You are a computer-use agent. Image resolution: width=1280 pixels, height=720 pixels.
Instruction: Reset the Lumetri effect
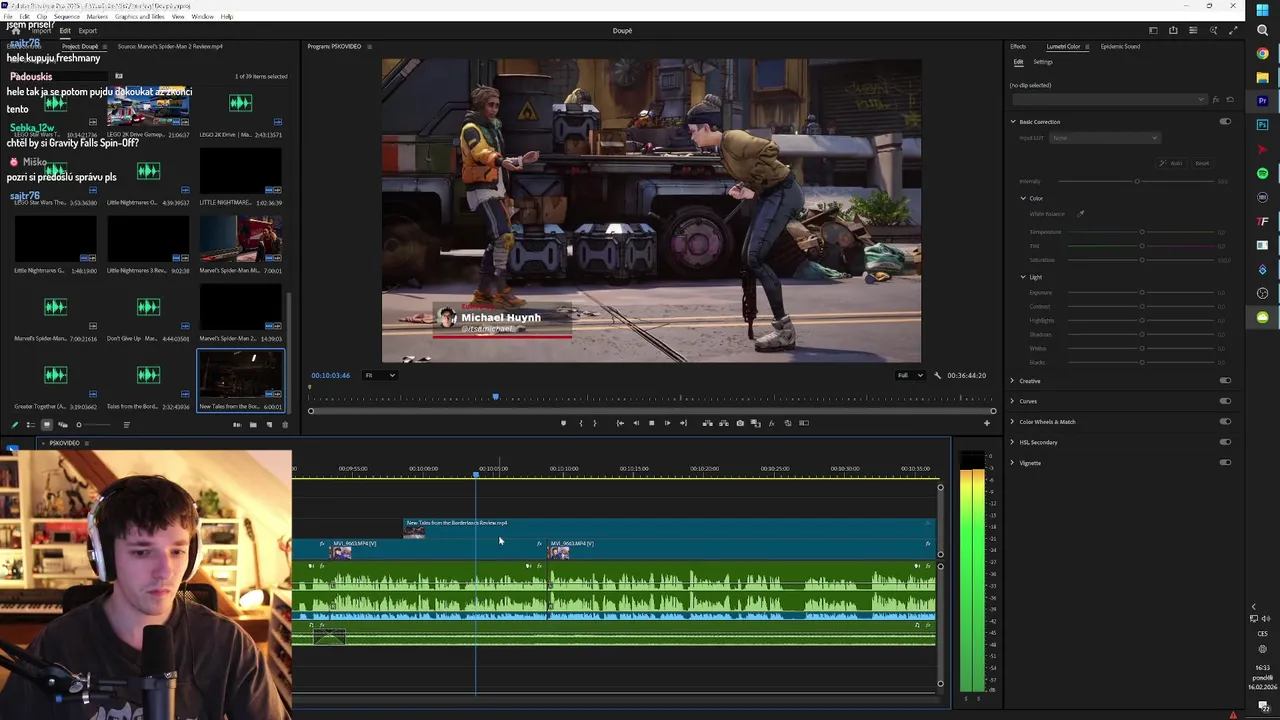(x=1230, y=100)
